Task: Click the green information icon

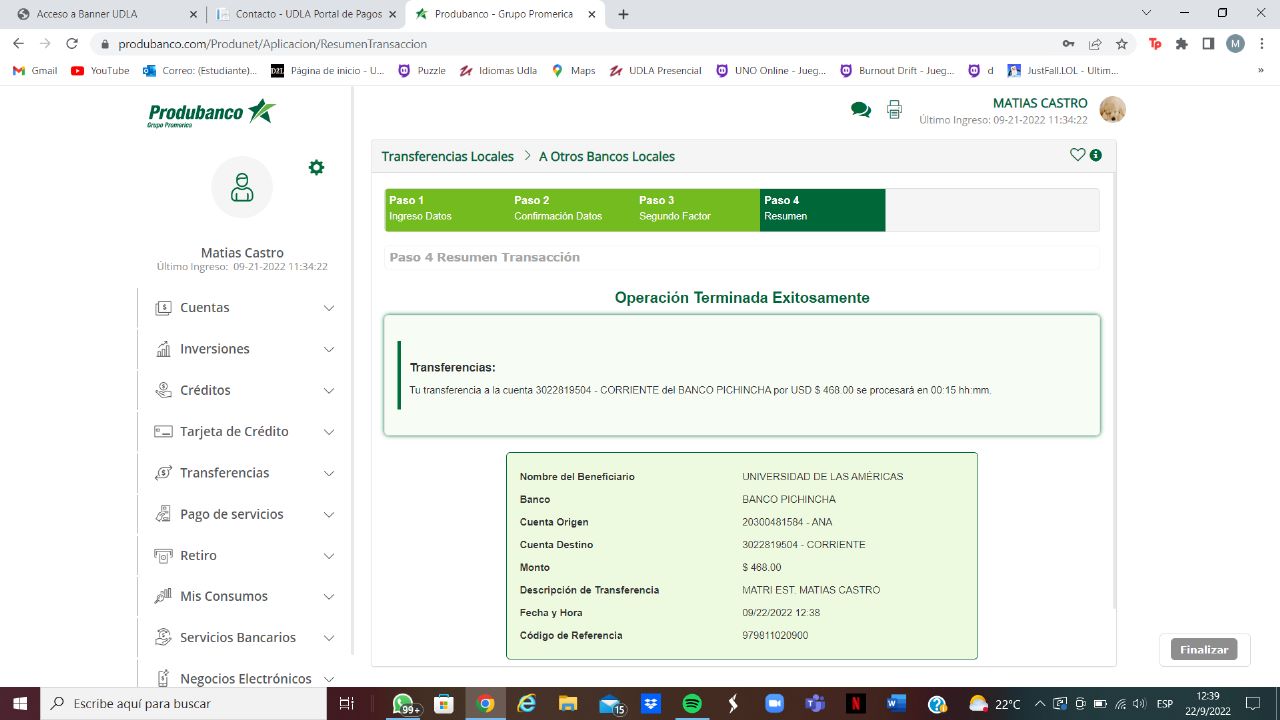Action: (1096, 155)
